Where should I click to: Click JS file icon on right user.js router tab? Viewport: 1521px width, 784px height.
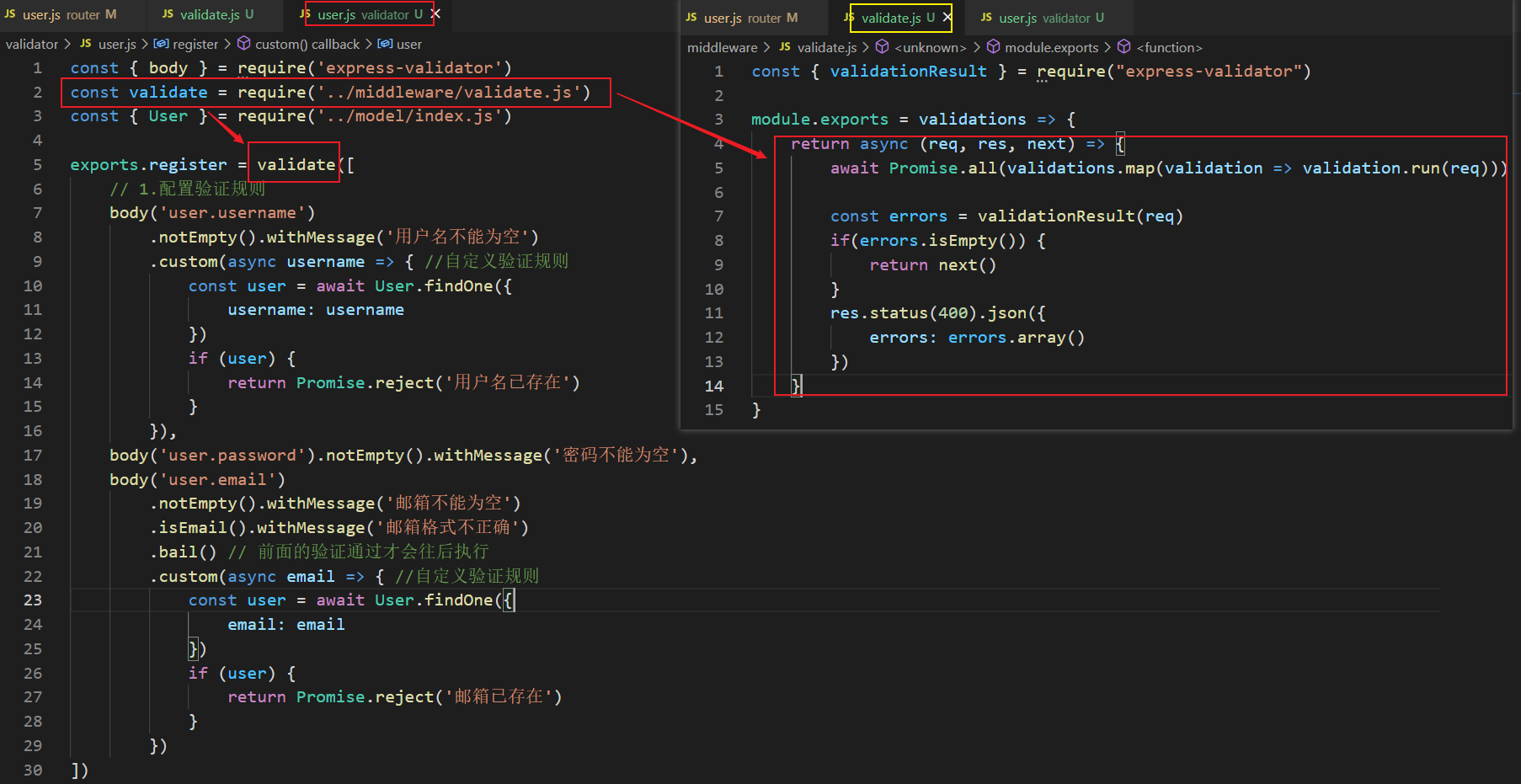click(x=691, y=18)
